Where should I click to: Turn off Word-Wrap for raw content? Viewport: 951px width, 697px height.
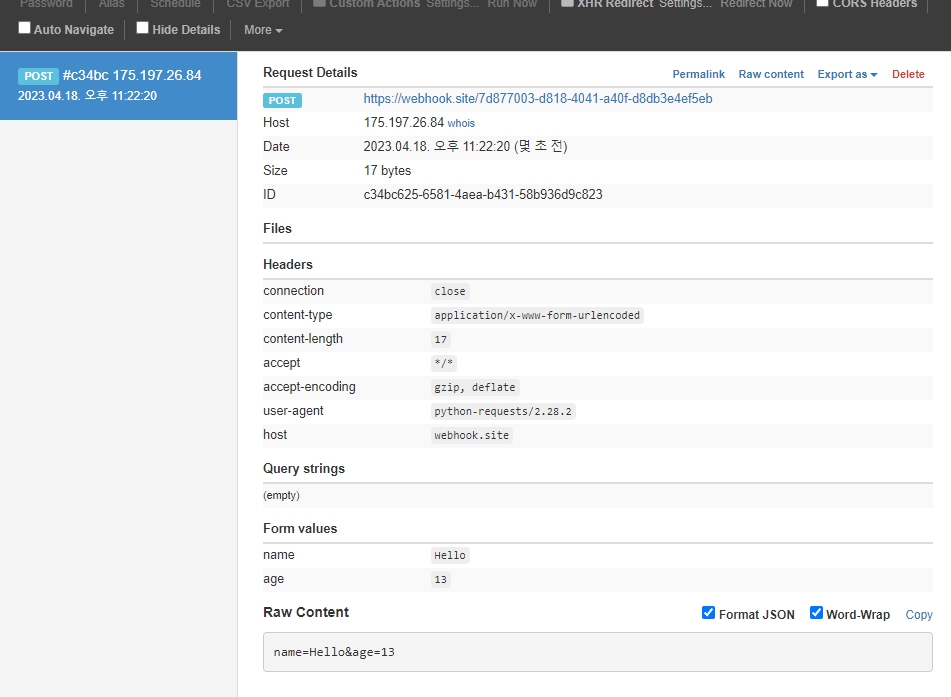click(816, 613)
